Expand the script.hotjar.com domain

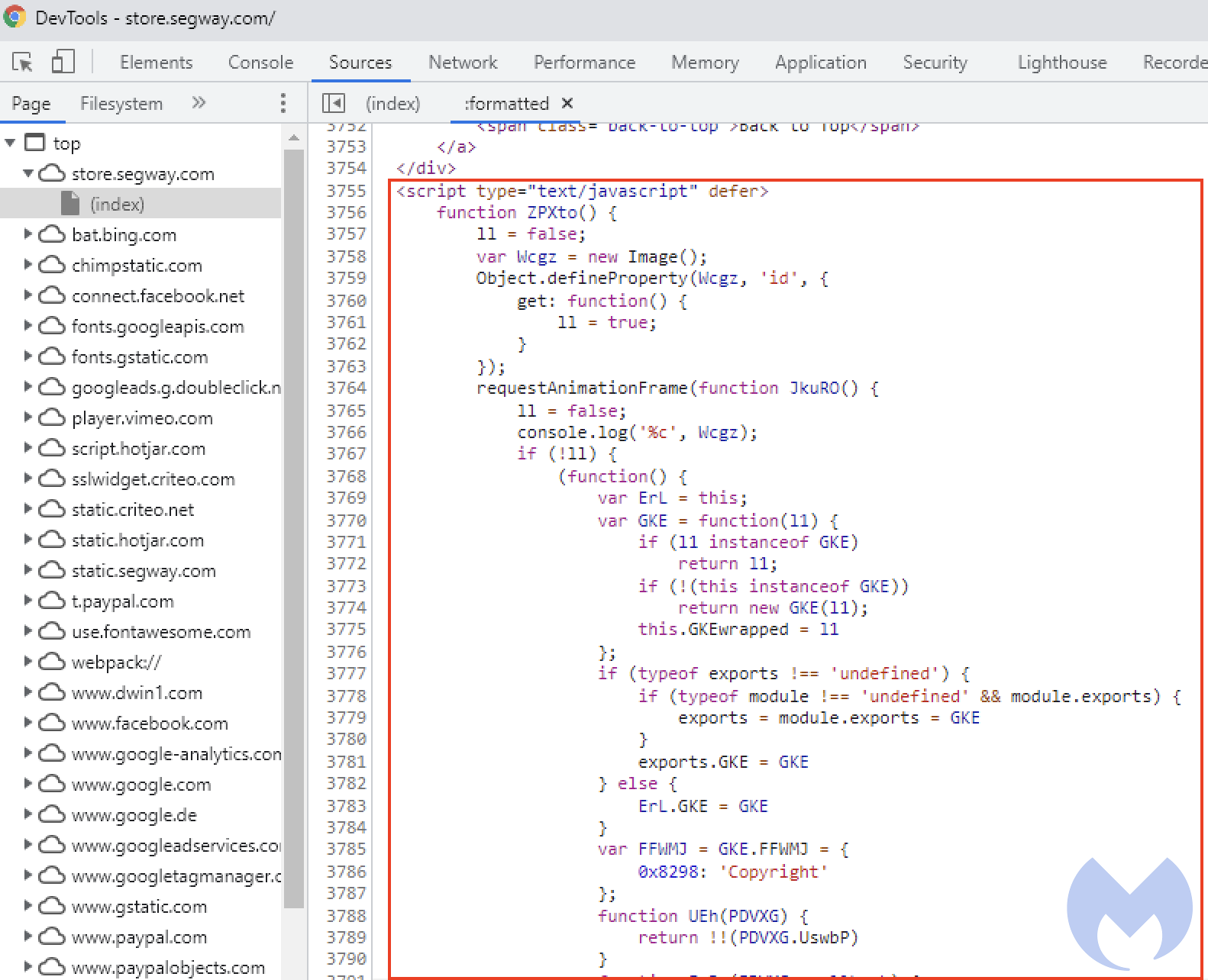click(x=28, y=448)
